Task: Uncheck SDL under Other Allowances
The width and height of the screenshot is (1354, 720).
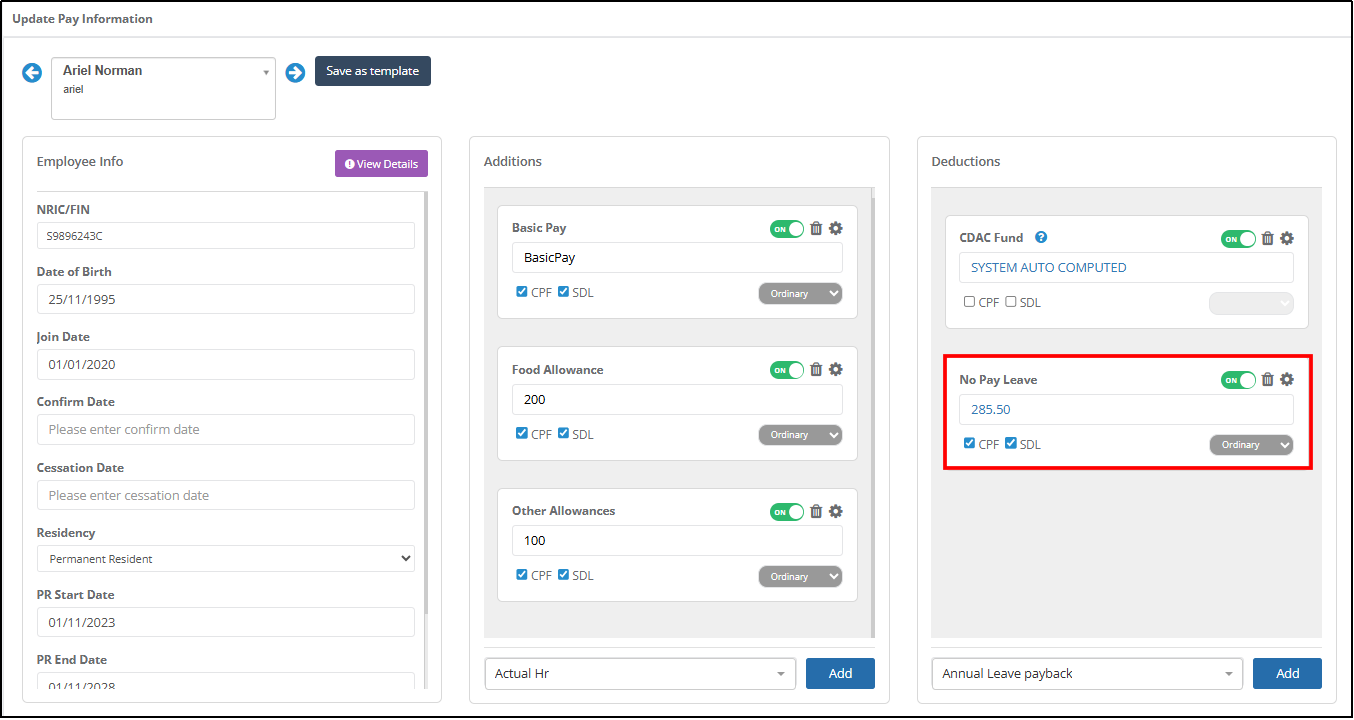Action: [563, 574]
